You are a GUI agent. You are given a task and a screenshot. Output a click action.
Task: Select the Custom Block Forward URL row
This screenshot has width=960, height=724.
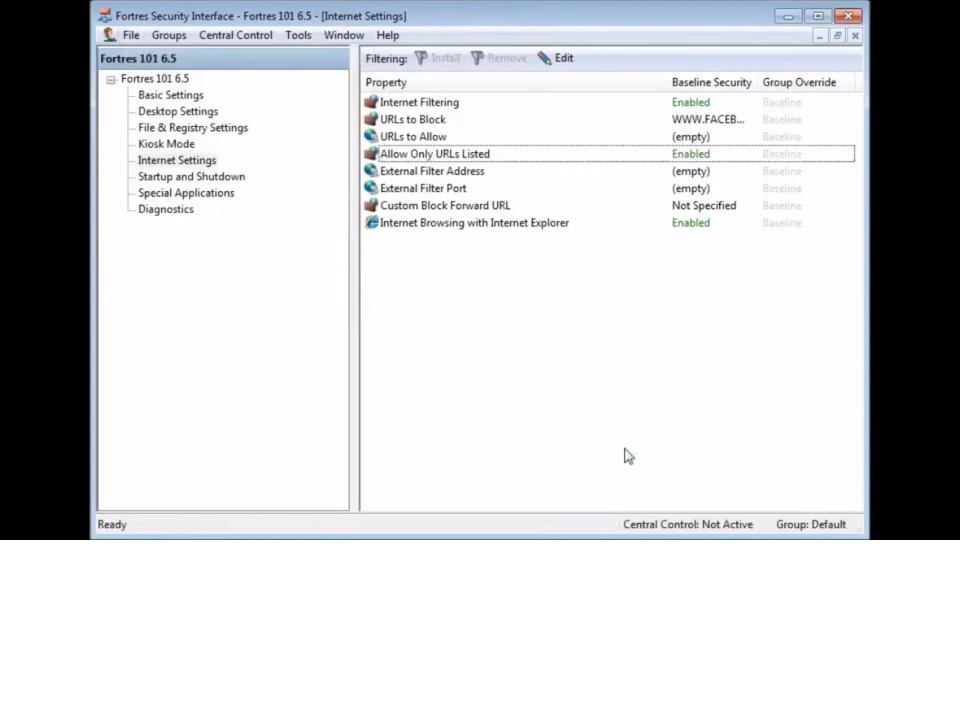[445, 205]
